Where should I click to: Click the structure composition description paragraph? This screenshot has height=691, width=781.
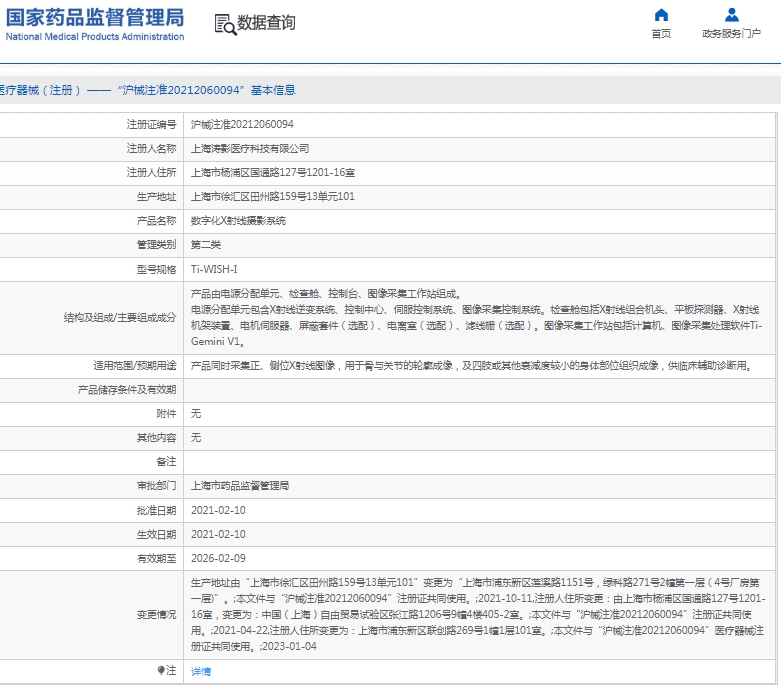[x=476, y=317]
